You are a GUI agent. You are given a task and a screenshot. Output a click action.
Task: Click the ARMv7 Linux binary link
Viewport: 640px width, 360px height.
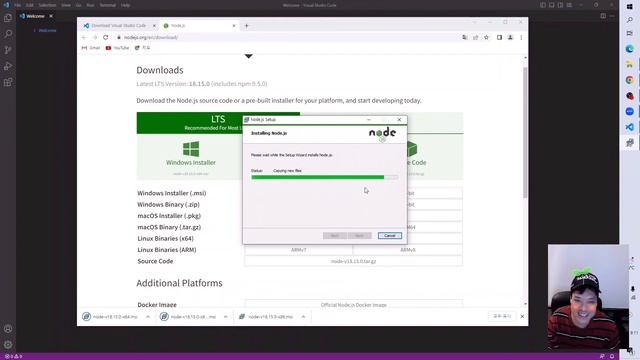click(x=299, y=250)
